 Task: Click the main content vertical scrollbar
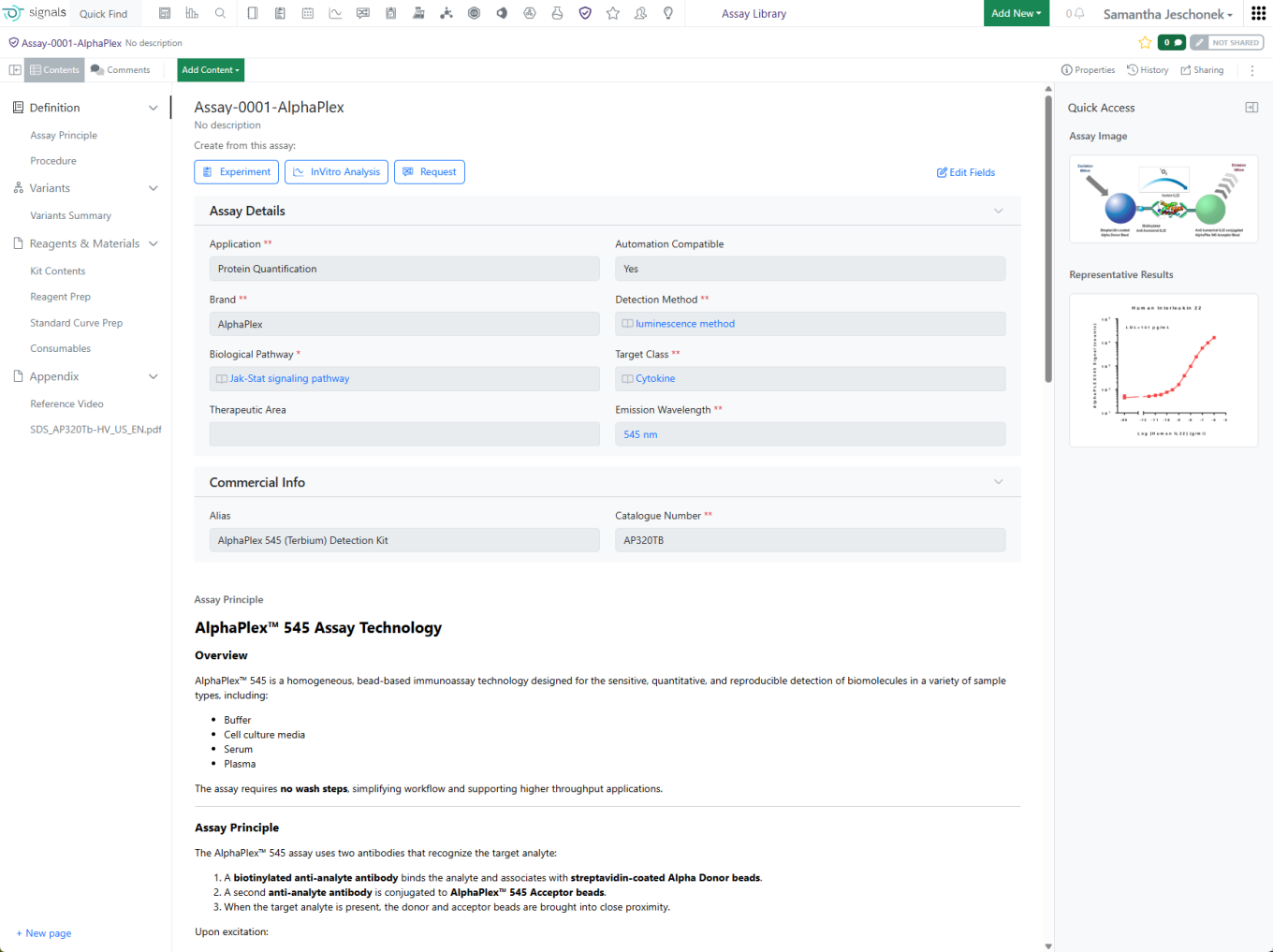tap(1048, 239)
